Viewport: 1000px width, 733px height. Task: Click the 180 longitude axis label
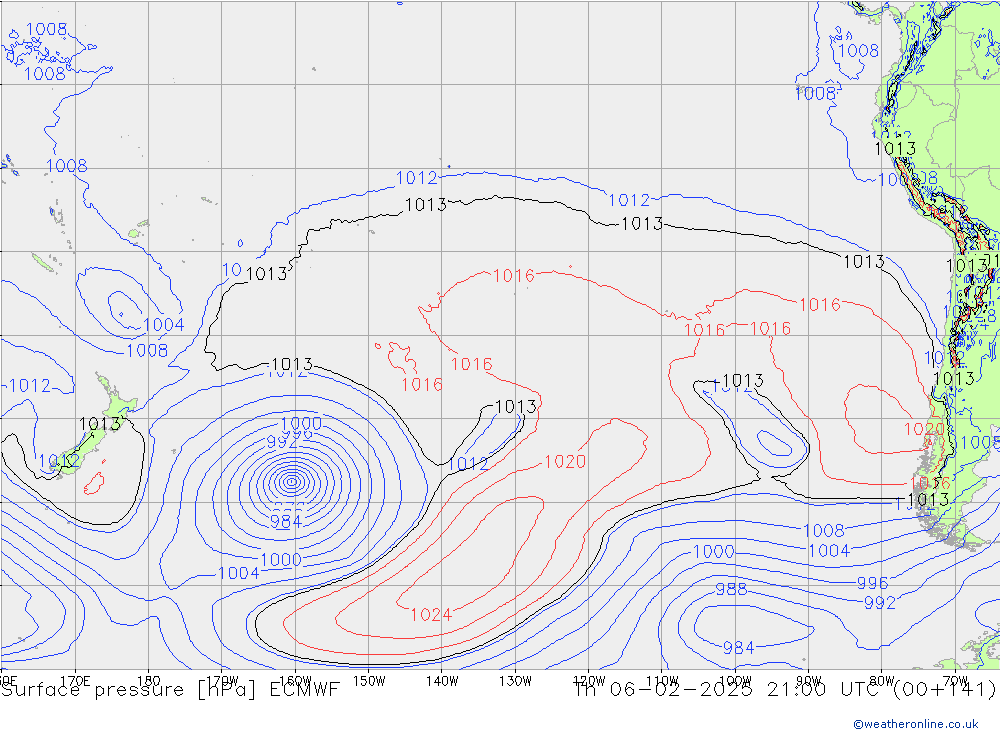click(x=149, y=680)
